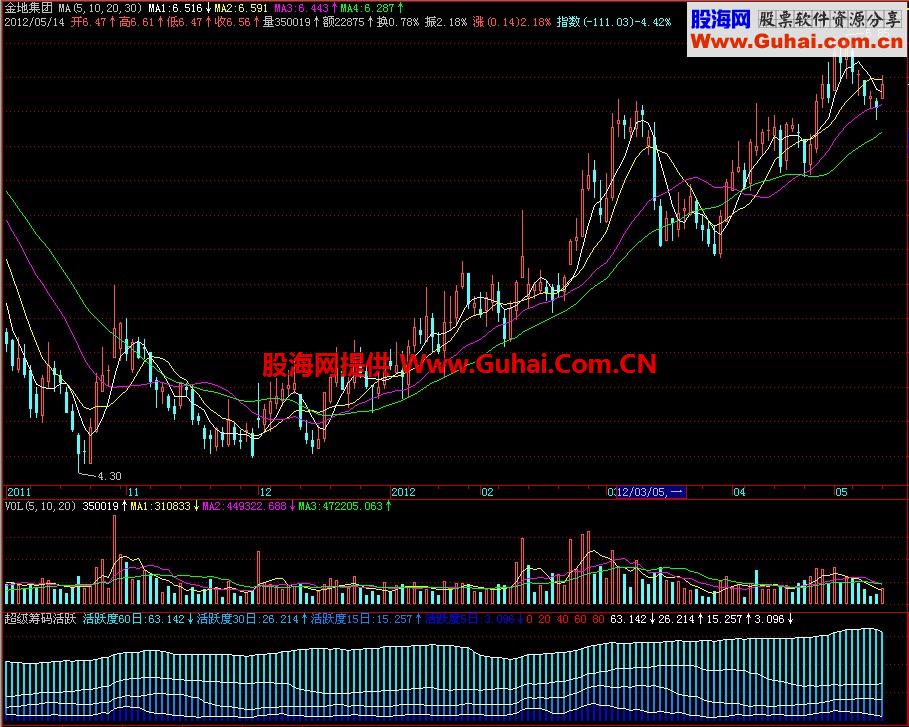Click the highlighted 12/03/05 date cursor label
The width and height of the screenshot is (909, 727).
click(651, 492)
